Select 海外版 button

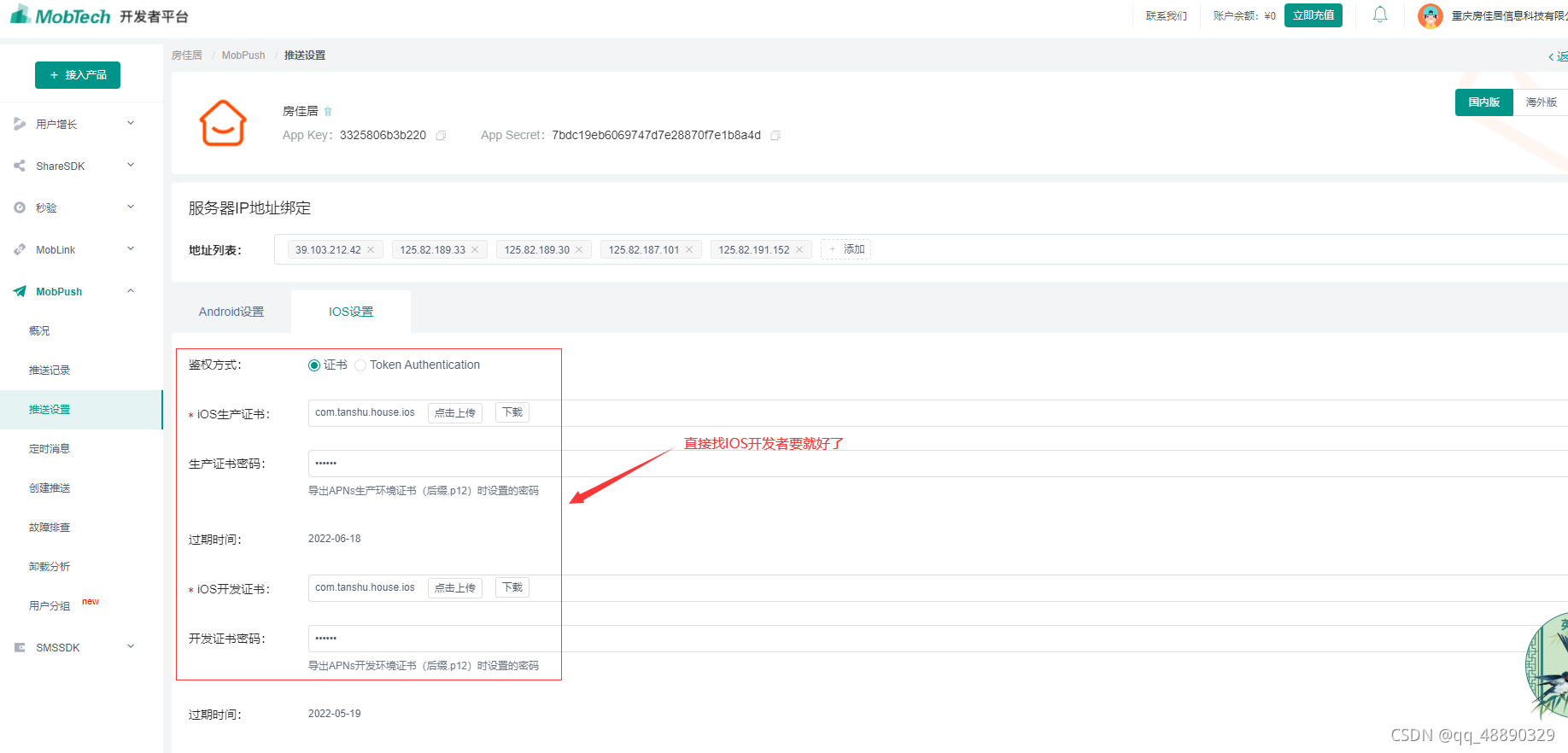(x=1541, y=102)
